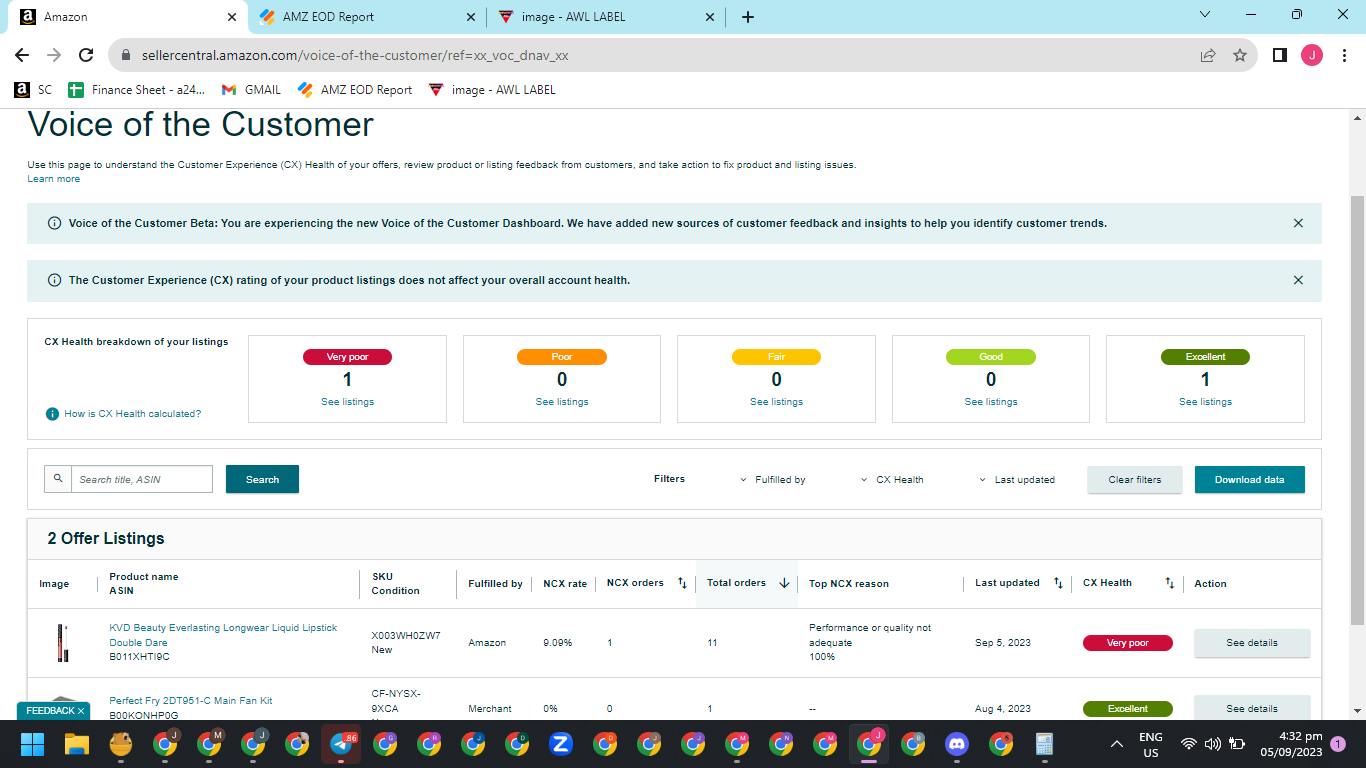Click the Excellent dark-green badge in the breakdown
Screen dimensions: 1366x768
pos(1205,357)
